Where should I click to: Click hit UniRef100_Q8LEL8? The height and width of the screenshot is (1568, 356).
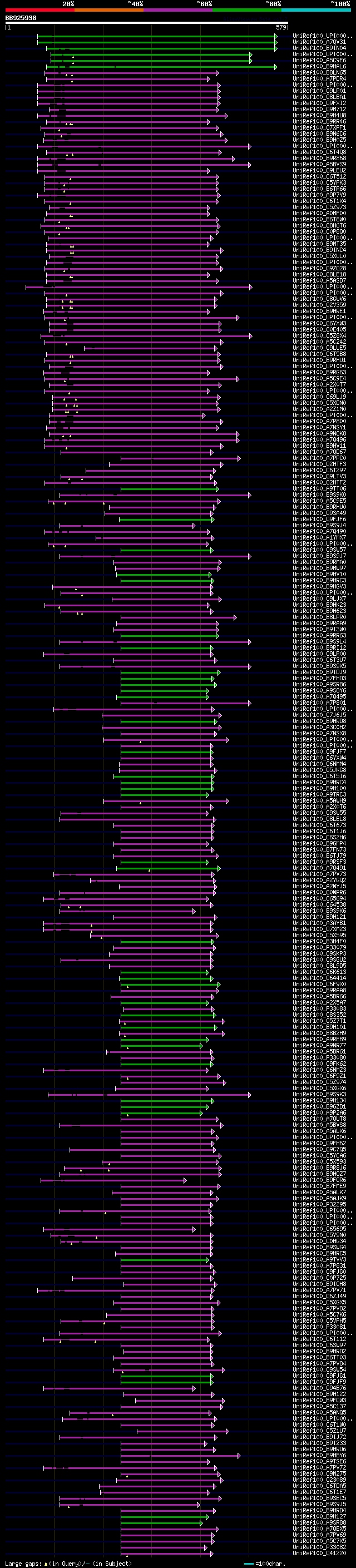[319, 819]
